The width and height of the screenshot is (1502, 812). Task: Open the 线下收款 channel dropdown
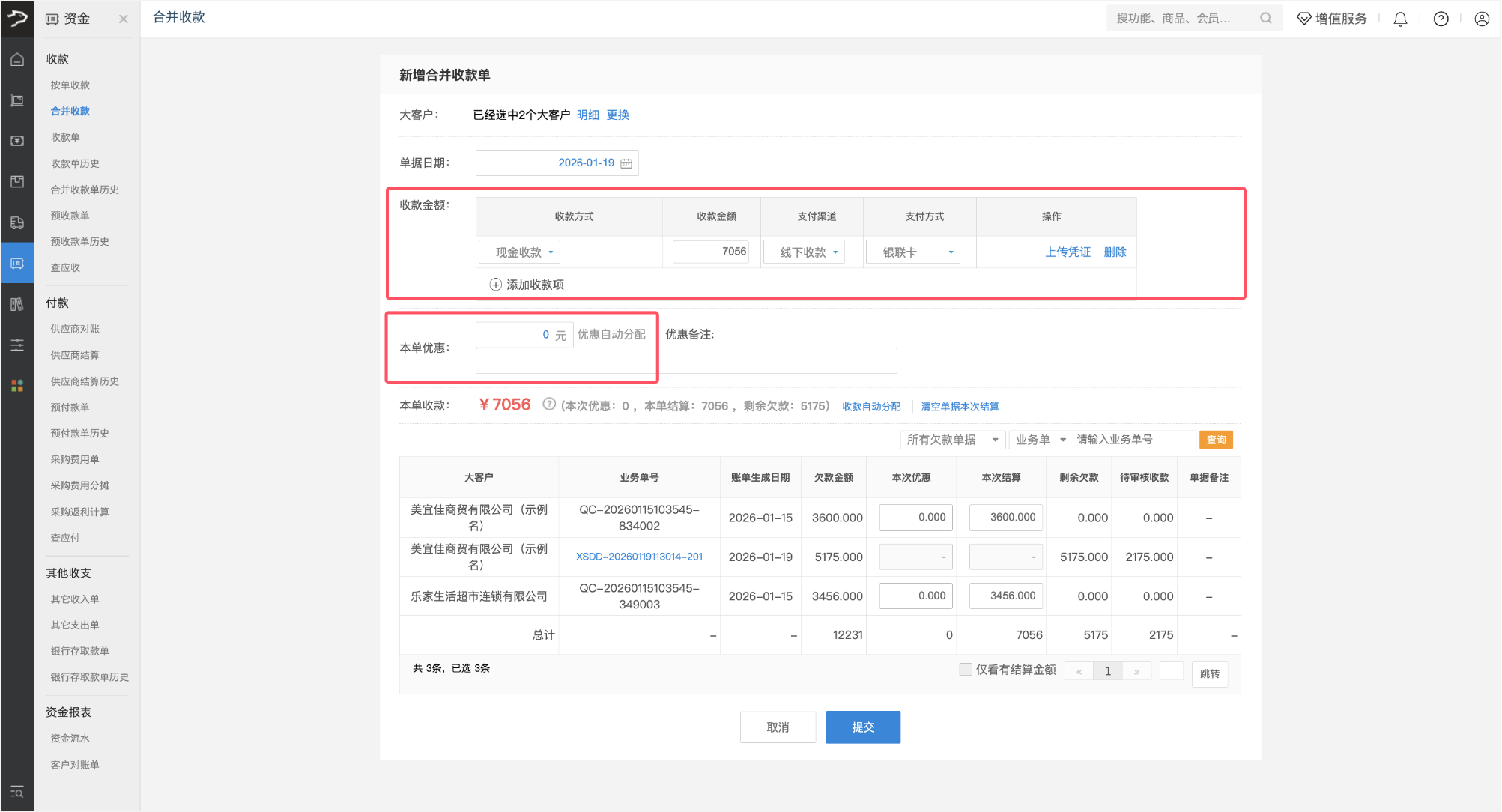point(804,252)
